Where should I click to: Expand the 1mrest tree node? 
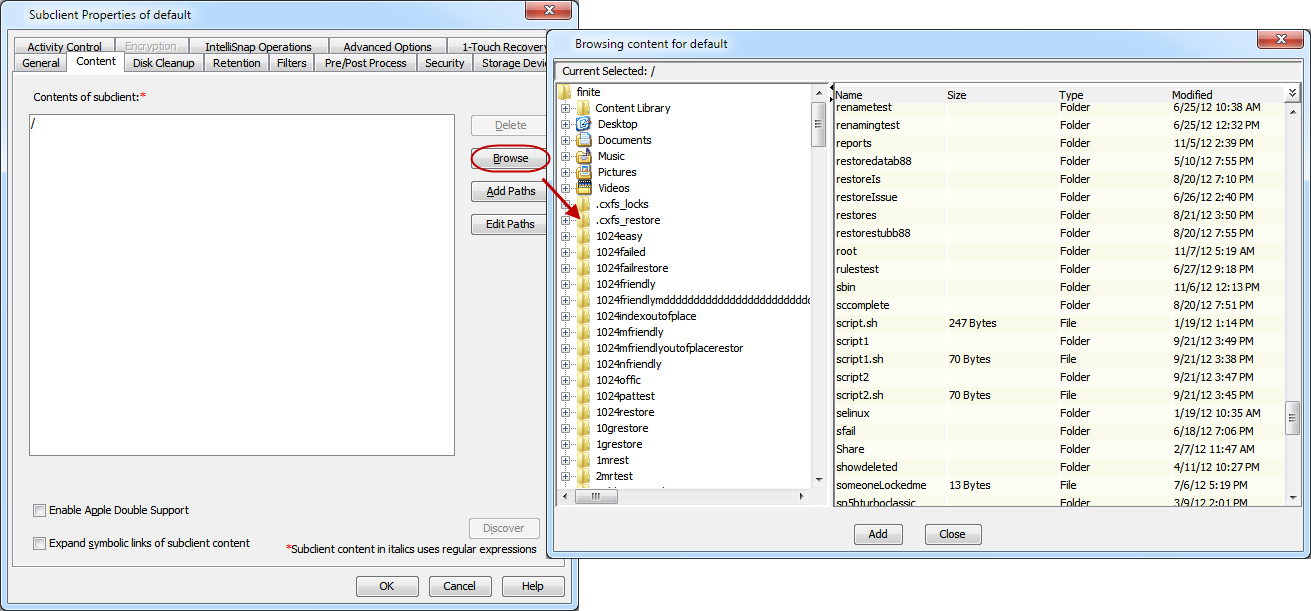point(565,460)
